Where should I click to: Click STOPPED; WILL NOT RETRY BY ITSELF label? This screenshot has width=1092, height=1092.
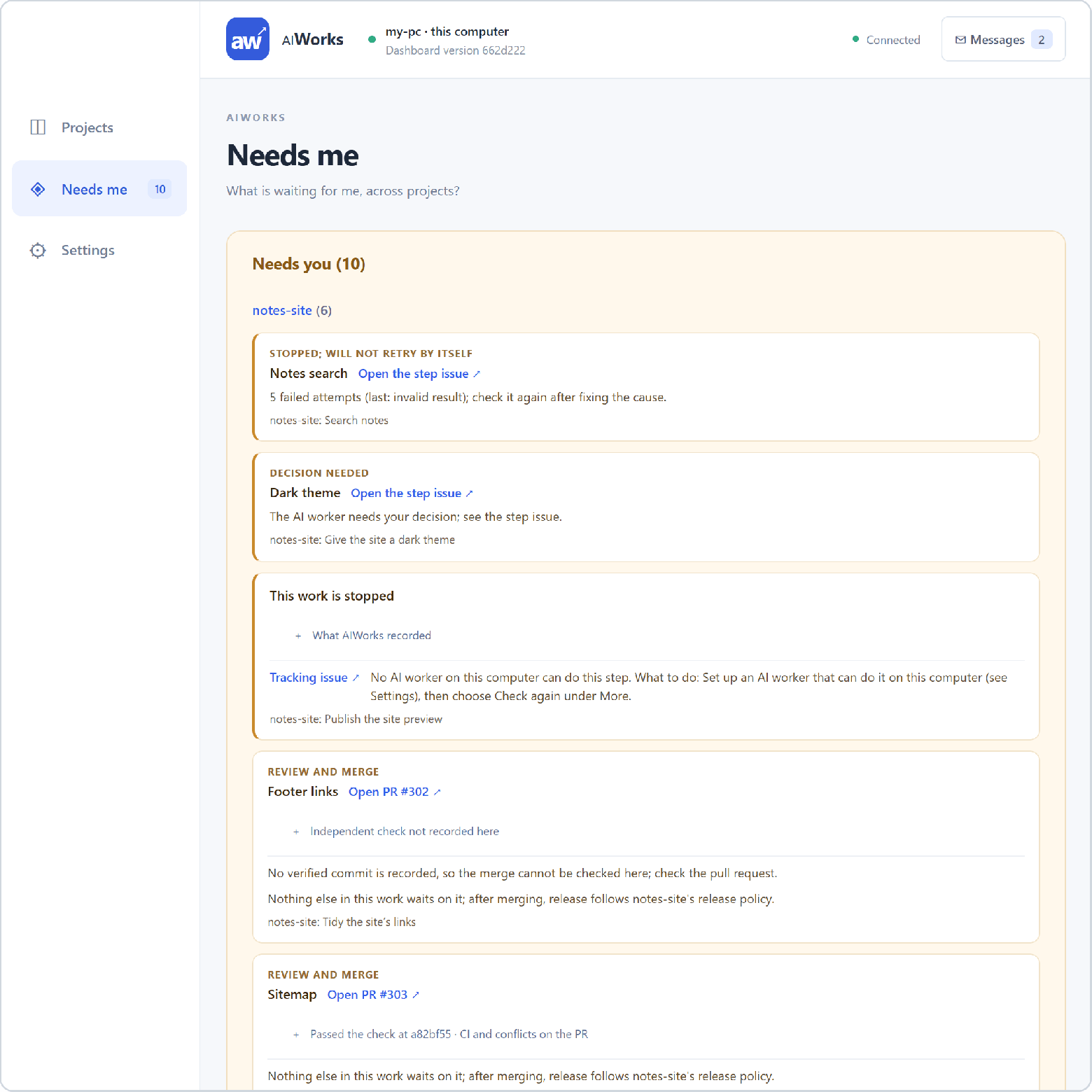coord(371,353)
